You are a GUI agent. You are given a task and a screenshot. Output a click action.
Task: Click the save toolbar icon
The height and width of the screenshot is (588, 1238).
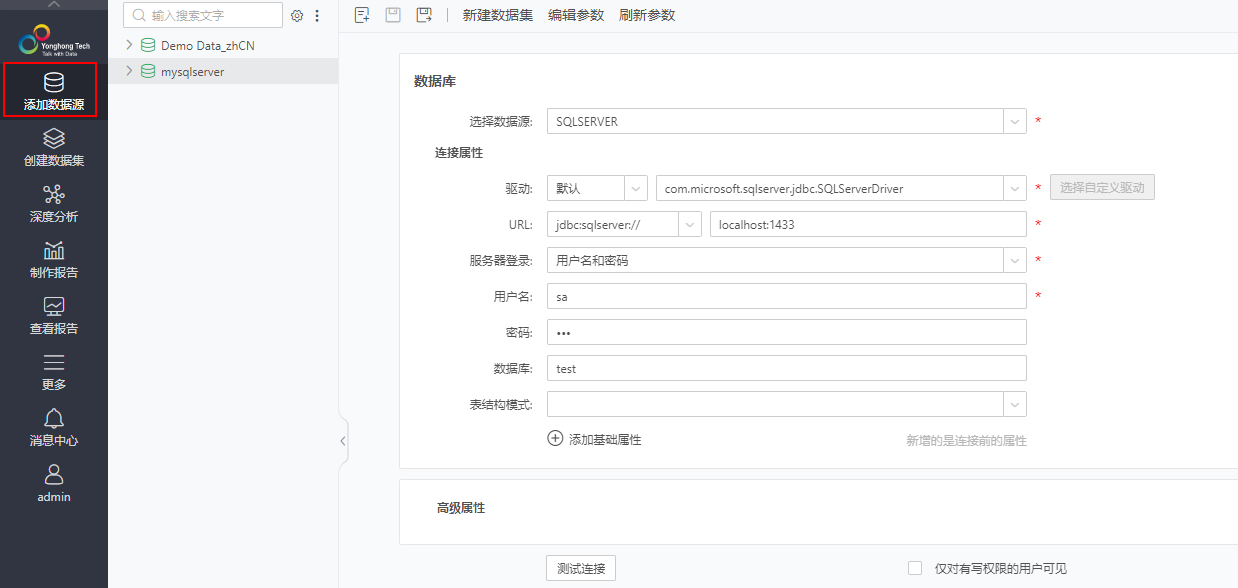[x=392, y=15]
